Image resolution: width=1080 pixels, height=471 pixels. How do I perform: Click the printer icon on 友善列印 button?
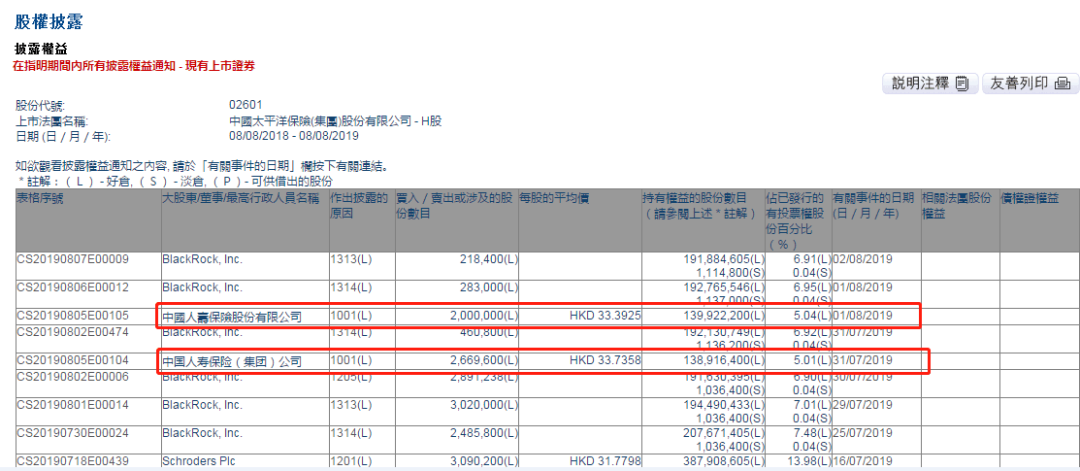pos(1061,85)
